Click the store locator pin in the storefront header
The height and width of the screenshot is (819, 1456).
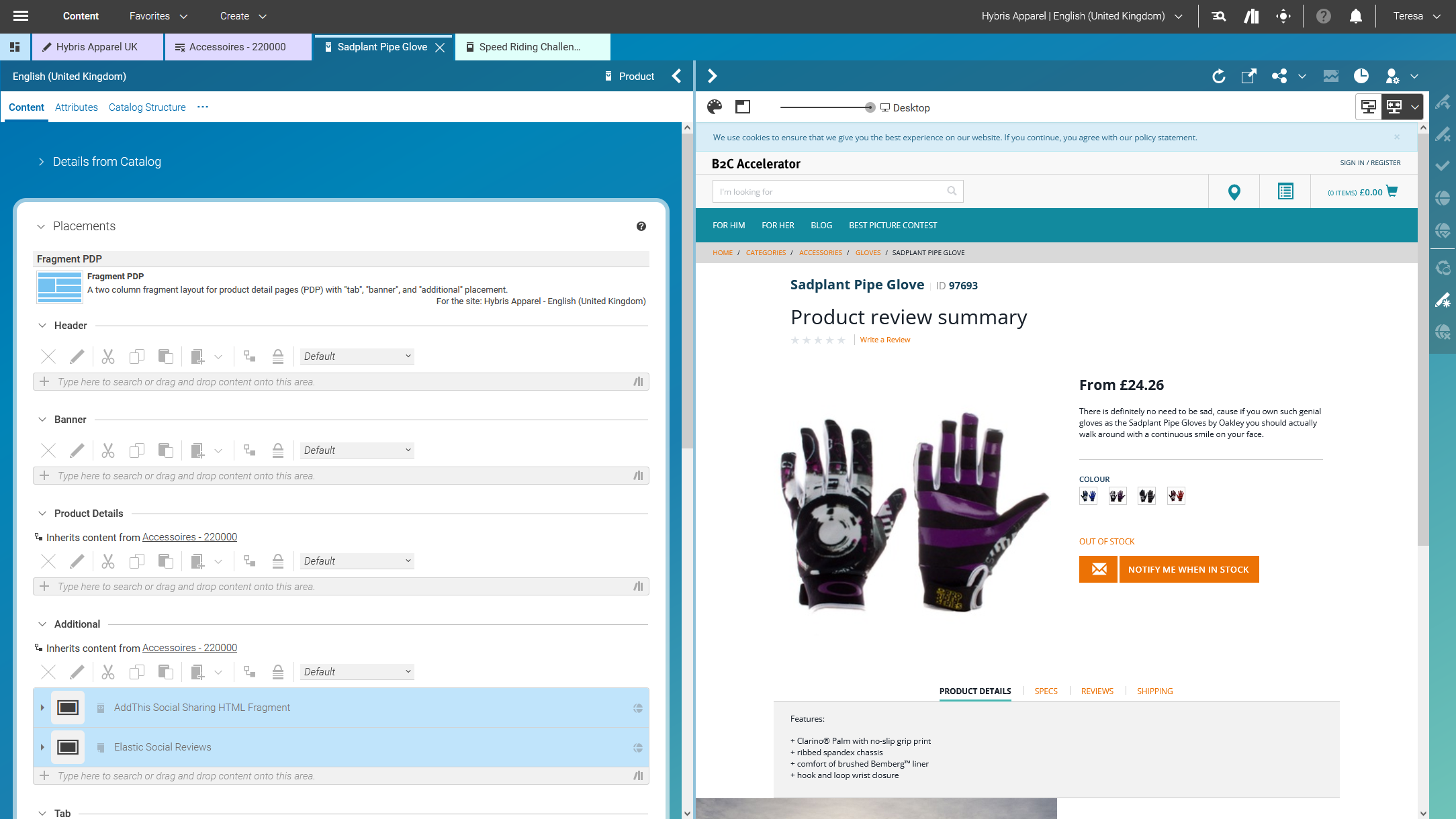coord(1234,191)
